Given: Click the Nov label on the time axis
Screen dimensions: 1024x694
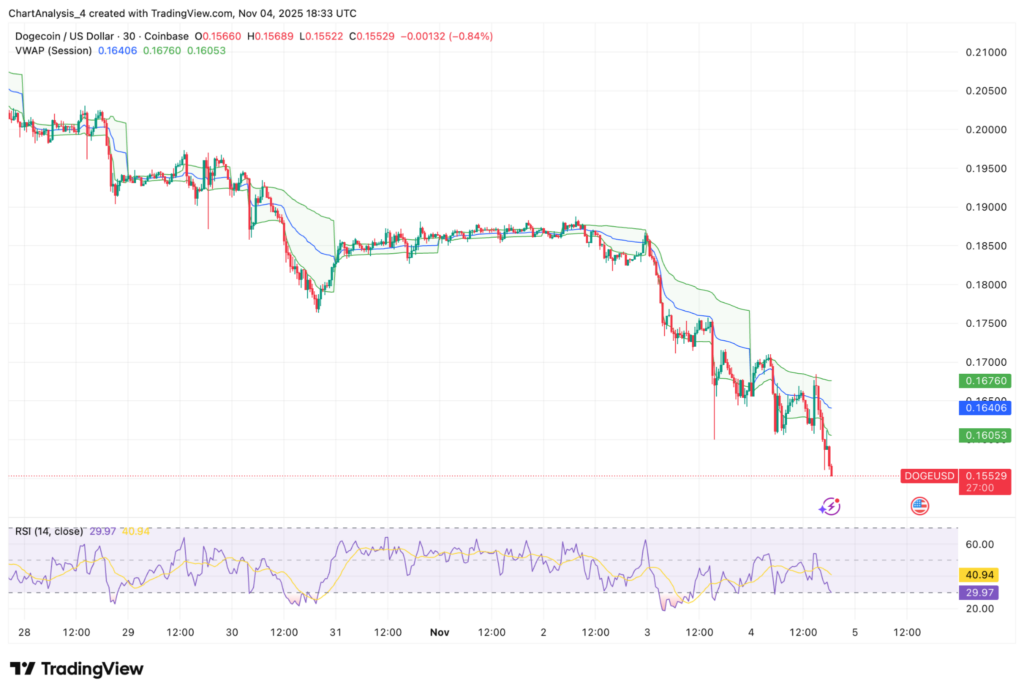Looking at the screenshot, I should [440, 632].
